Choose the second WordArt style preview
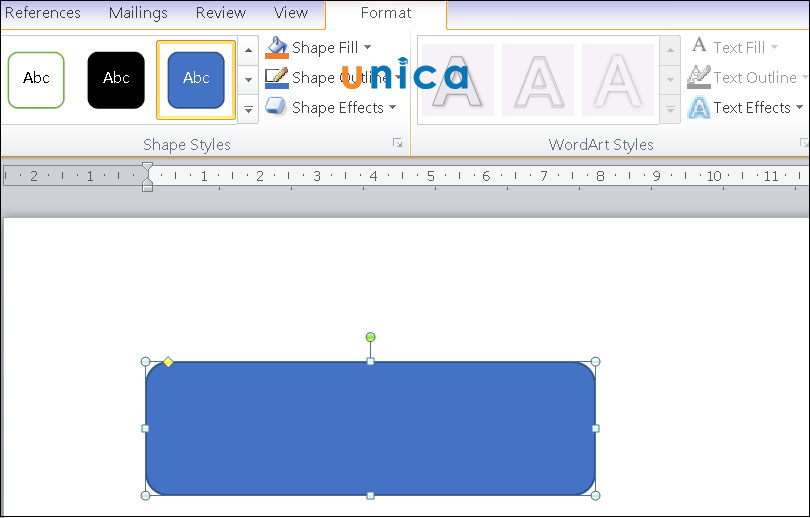Screen dimensions: 810x518 [x=538, y=80]
